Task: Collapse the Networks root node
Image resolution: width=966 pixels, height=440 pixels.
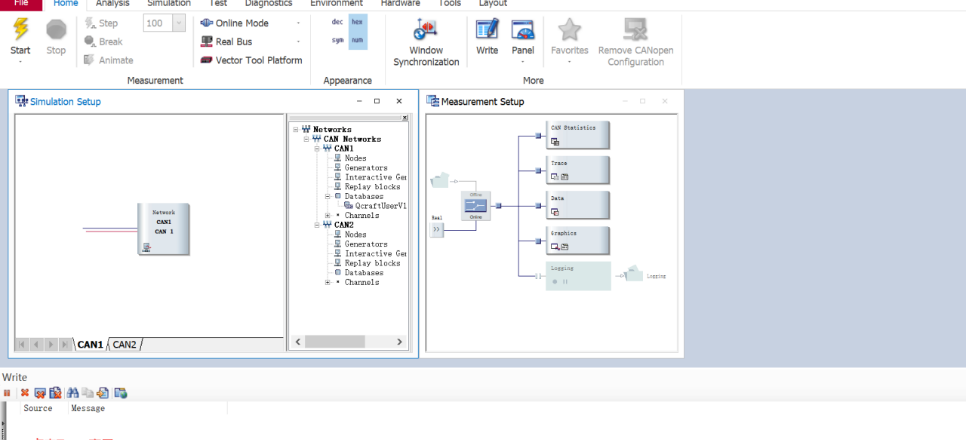Action: (296, 129)
